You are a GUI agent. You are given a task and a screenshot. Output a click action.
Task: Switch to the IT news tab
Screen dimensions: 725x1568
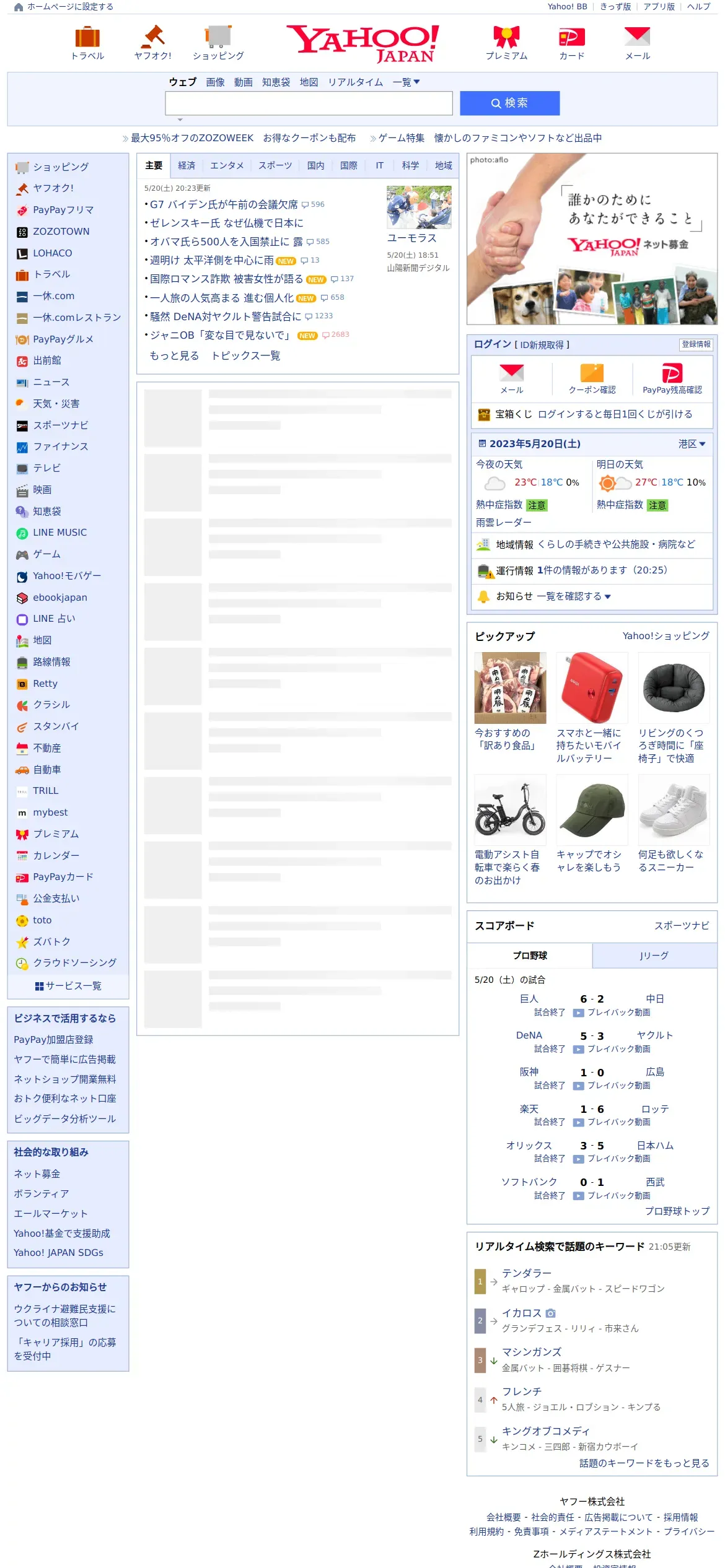tap(380, 166)
